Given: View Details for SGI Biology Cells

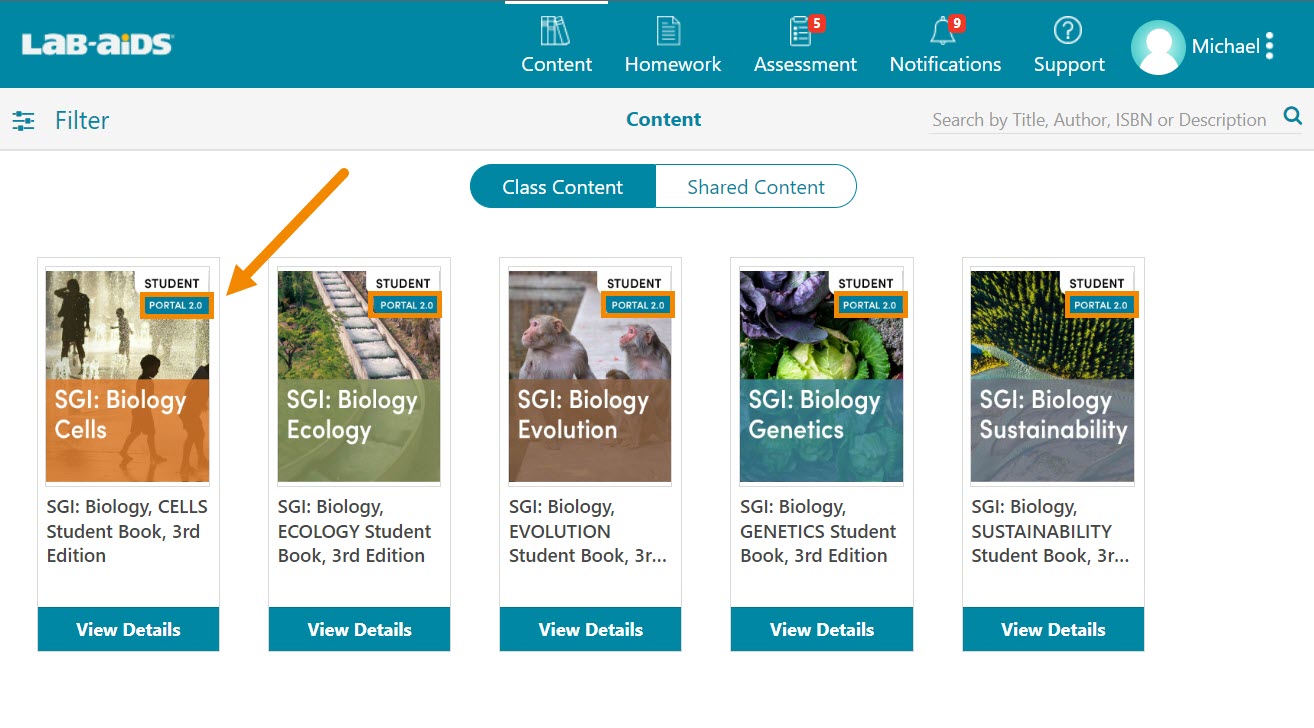Looking at the screenshot, I should (x=128, y=630).
